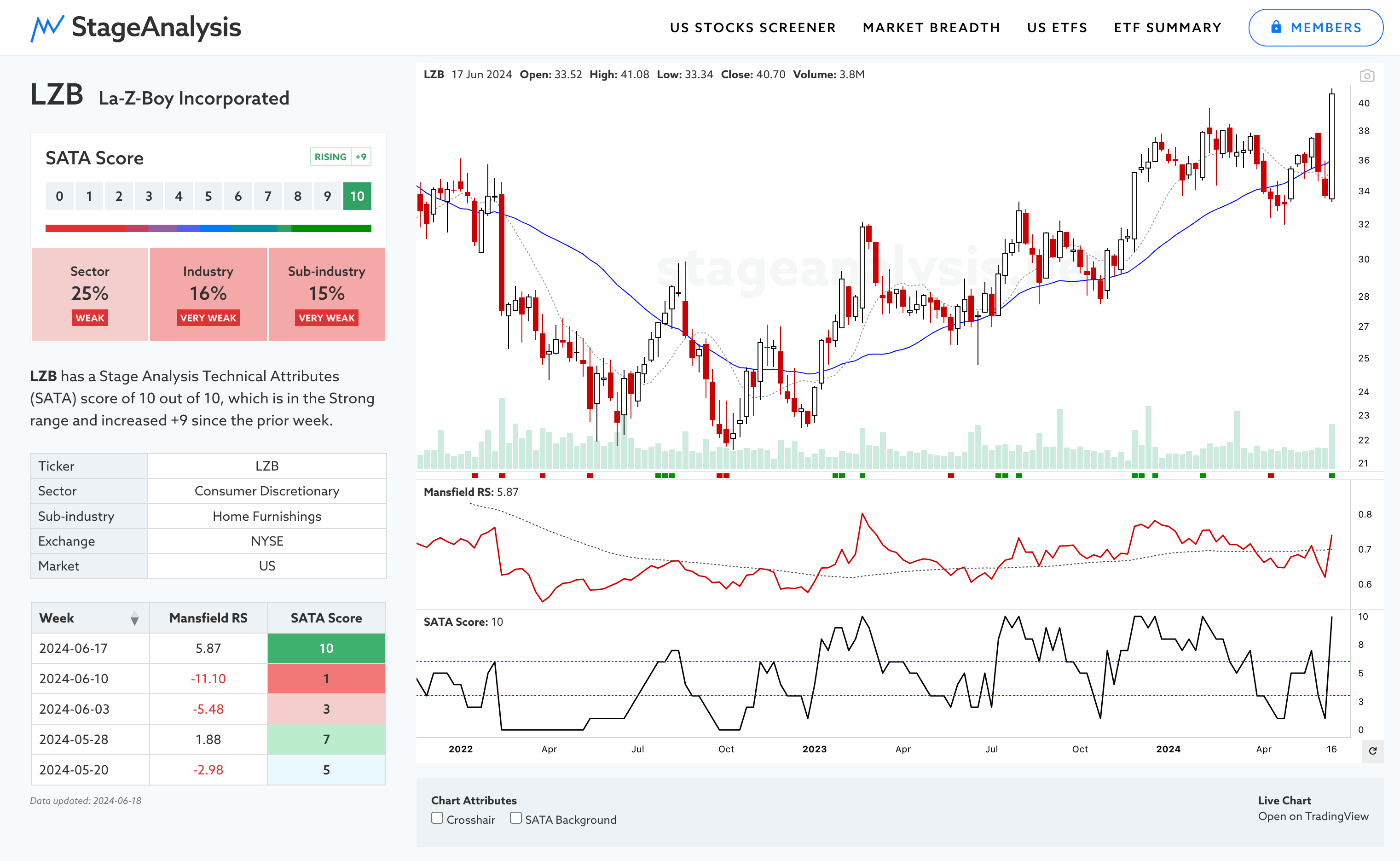Click the chart Volume: 3.8M value
Viewport: 1400px width, 861px height.
click(x=828, y=75)
